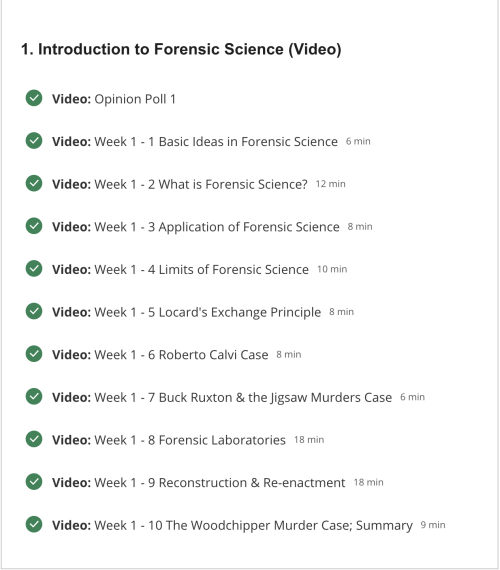Click the green checkmark beside Opinion Poll 1
This screenshot has width=500, height=570.
(x=34, y=98)
